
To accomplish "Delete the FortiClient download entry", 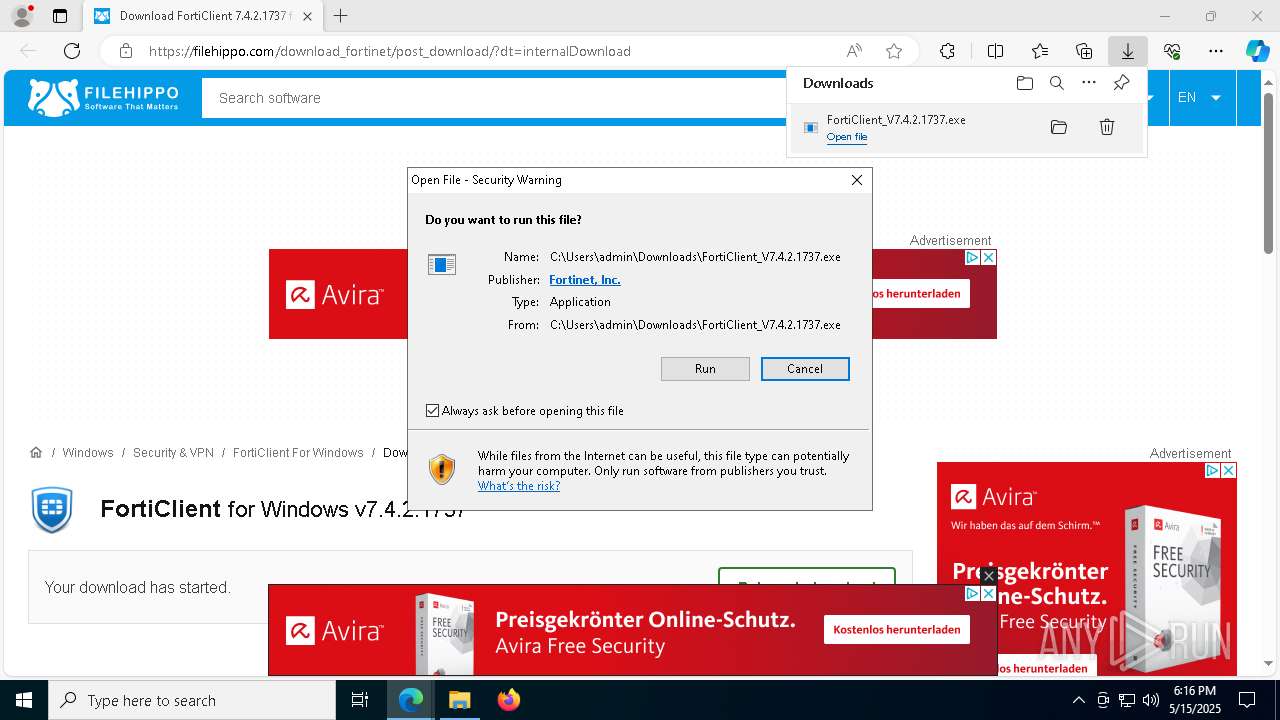I will (1107, 127).
